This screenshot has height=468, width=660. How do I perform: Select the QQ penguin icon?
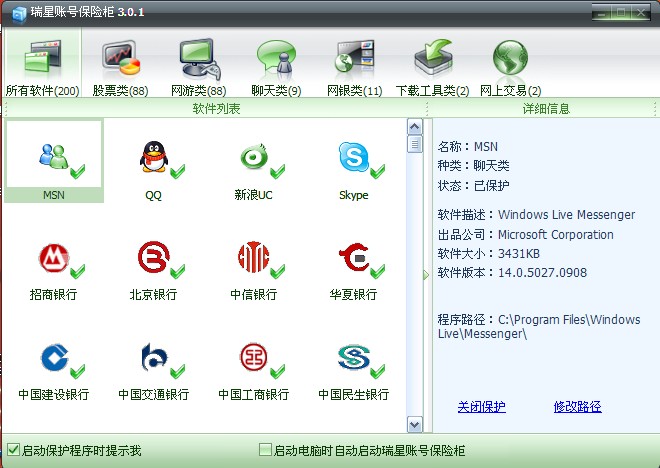point(154,157)
